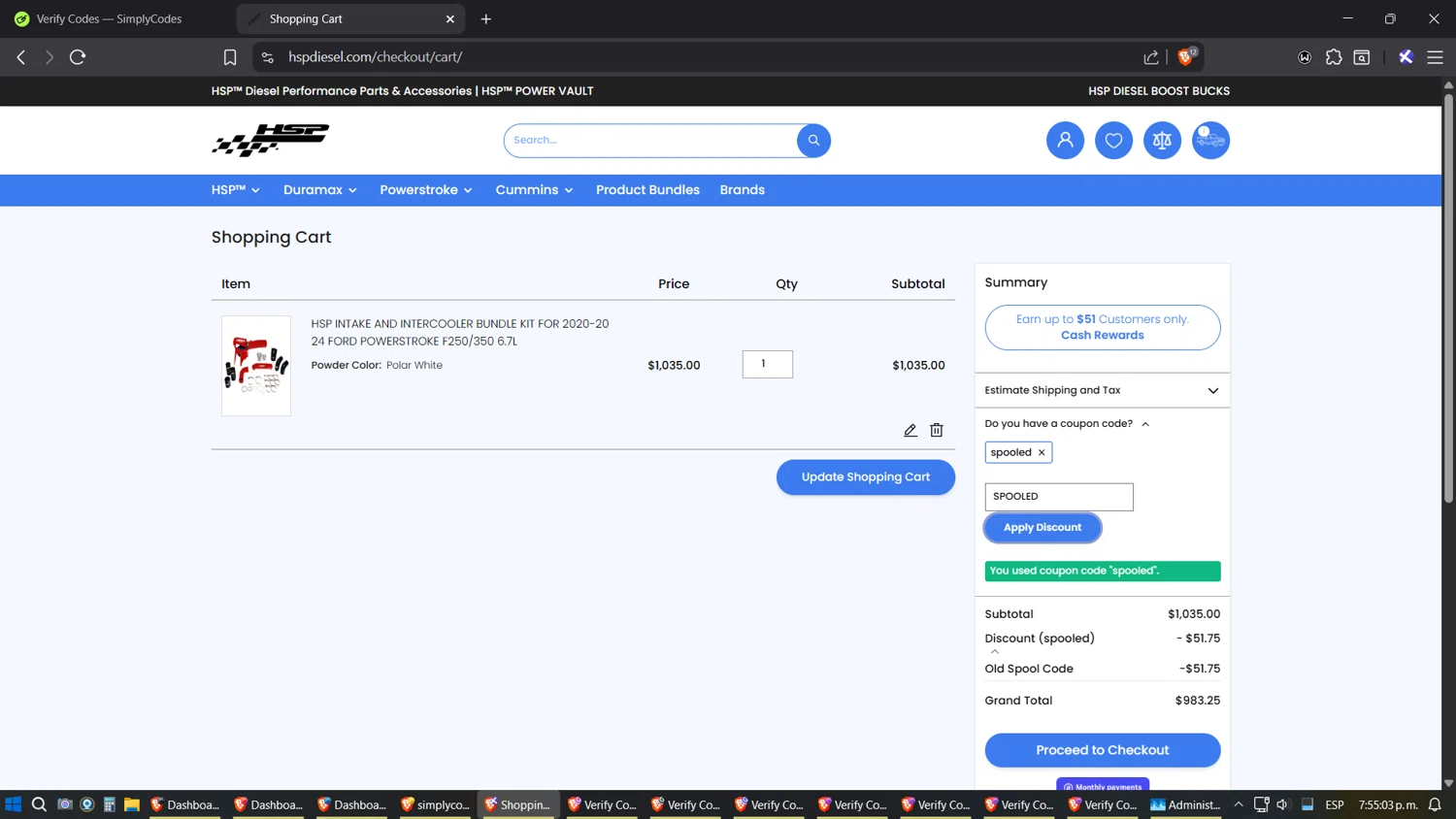Remove the spooled coupon tag
This screenshot has width=1456, height=819.
pos(1042,452)
